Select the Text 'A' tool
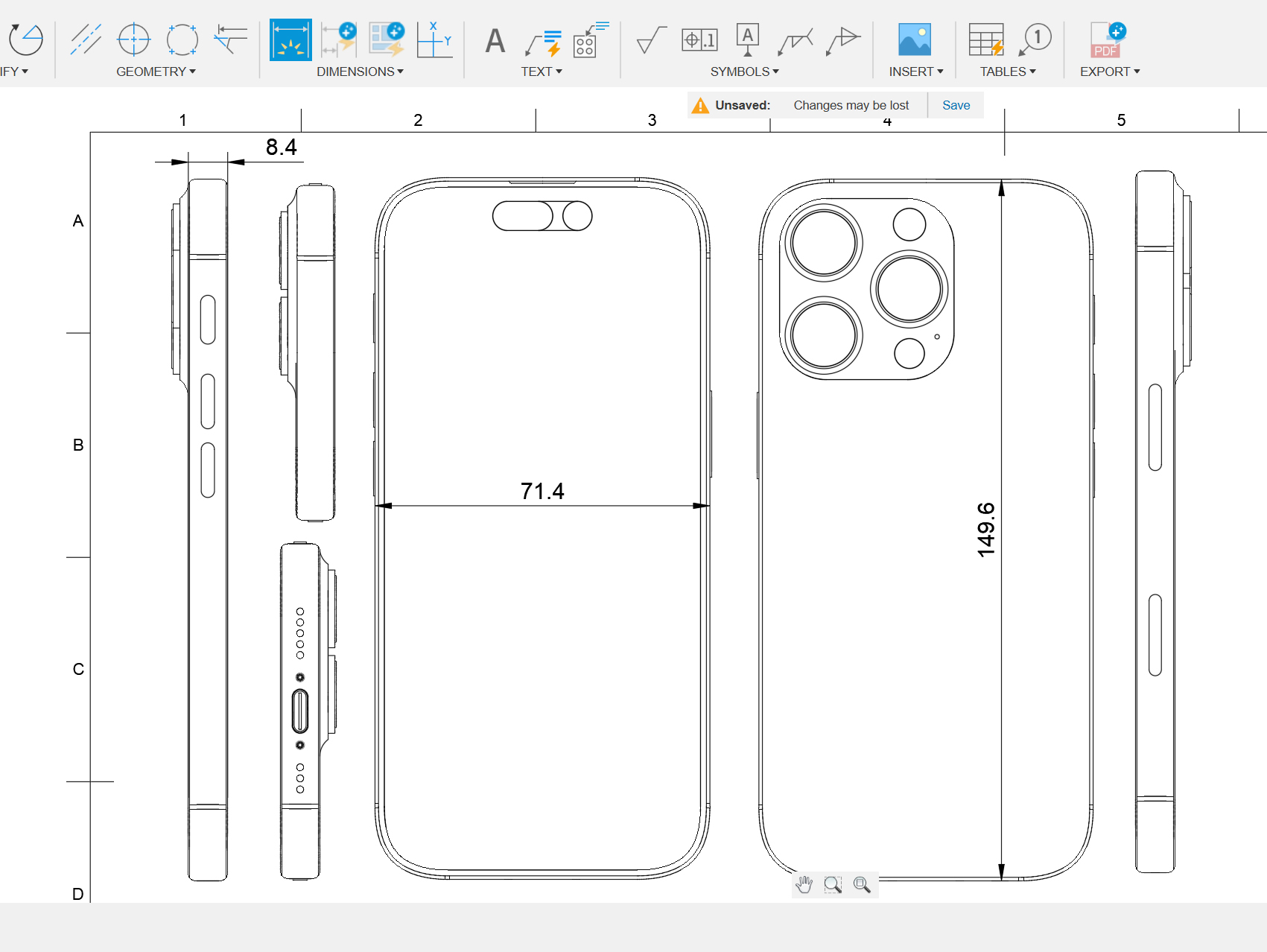The width and height of the screenshot is (1267, 952). tap(495, 40)
